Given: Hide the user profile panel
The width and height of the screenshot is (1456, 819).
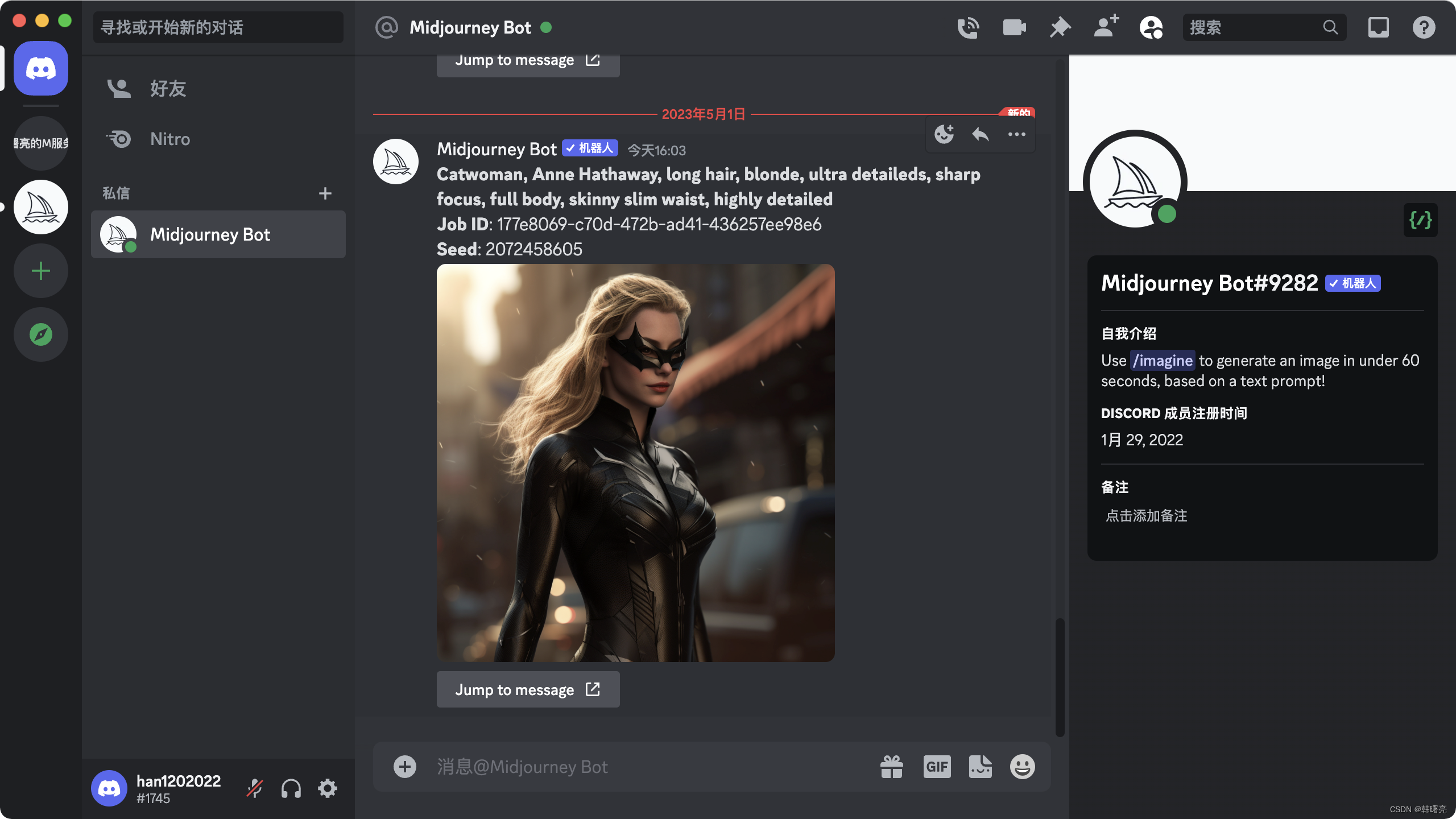Looking at the screenshot, I should (1151, 27).
